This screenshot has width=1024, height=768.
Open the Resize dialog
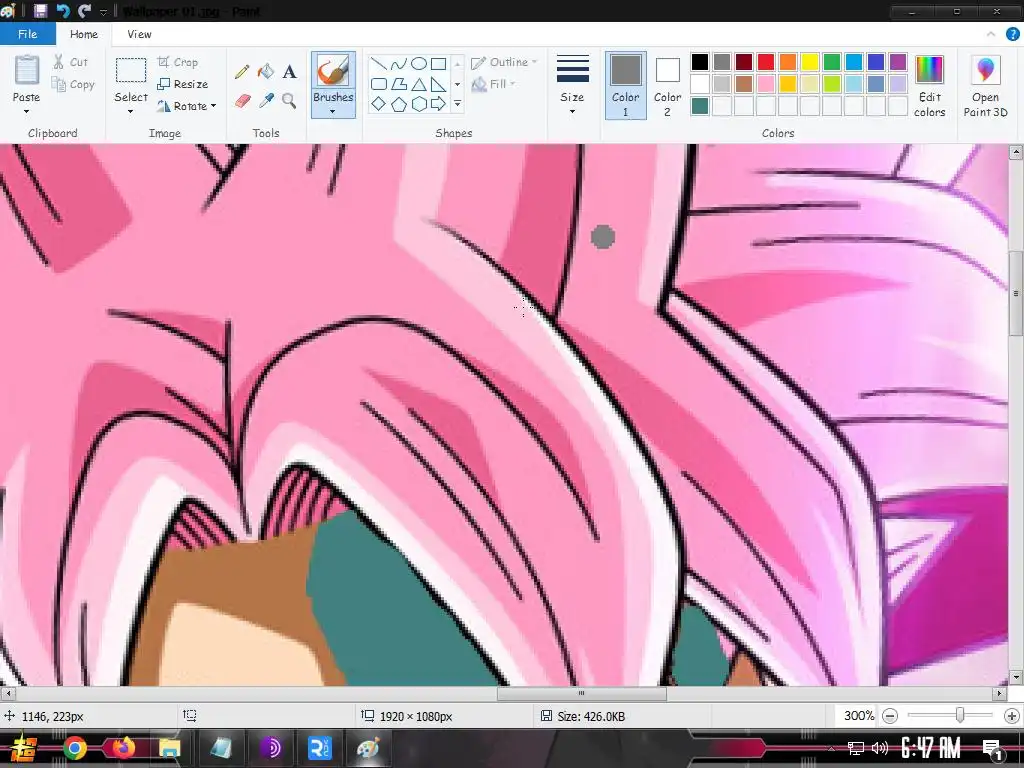183,84
